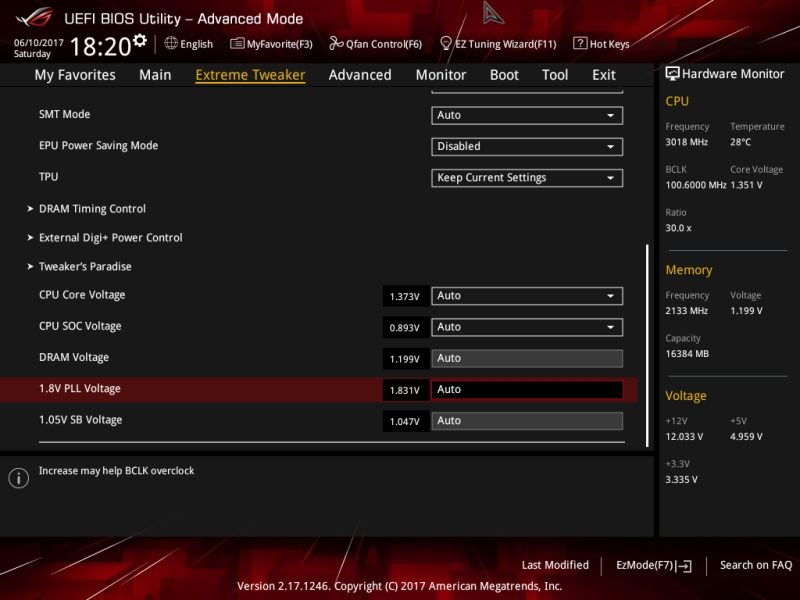Expand DRAM Timing Control submenu

[92, 209]
